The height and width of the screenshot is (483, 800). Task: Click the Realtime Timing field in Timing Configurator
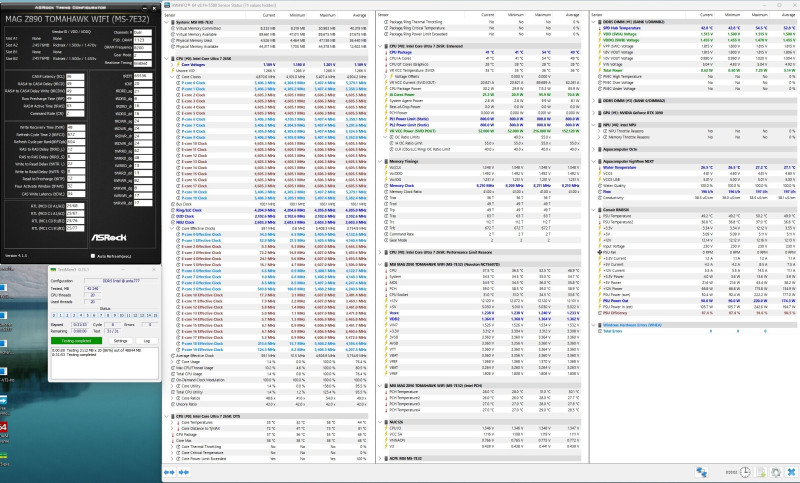pos(142,63)
